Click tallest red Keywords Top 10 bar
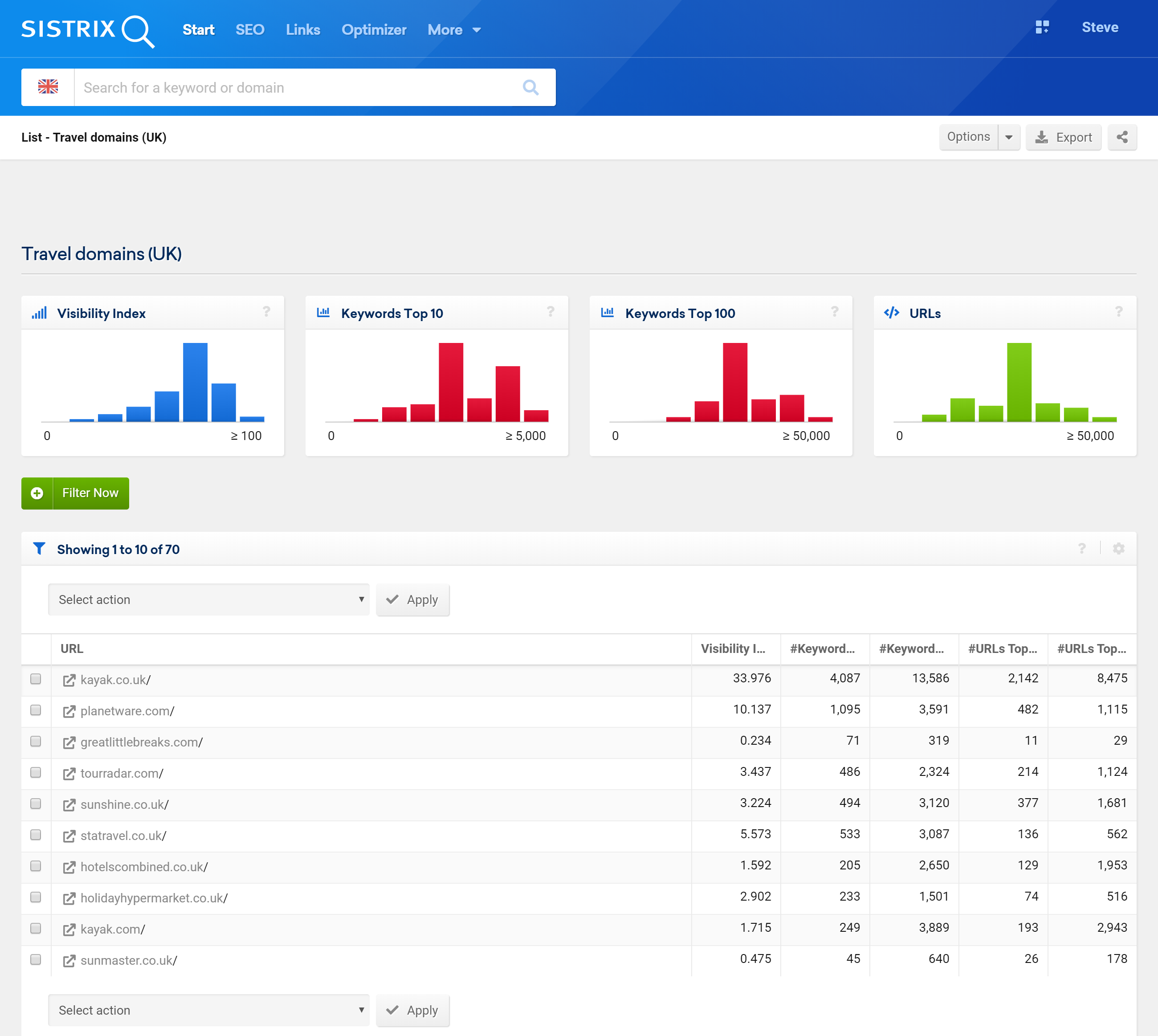Screen dimensions: 1158x1036 (451, 382)
